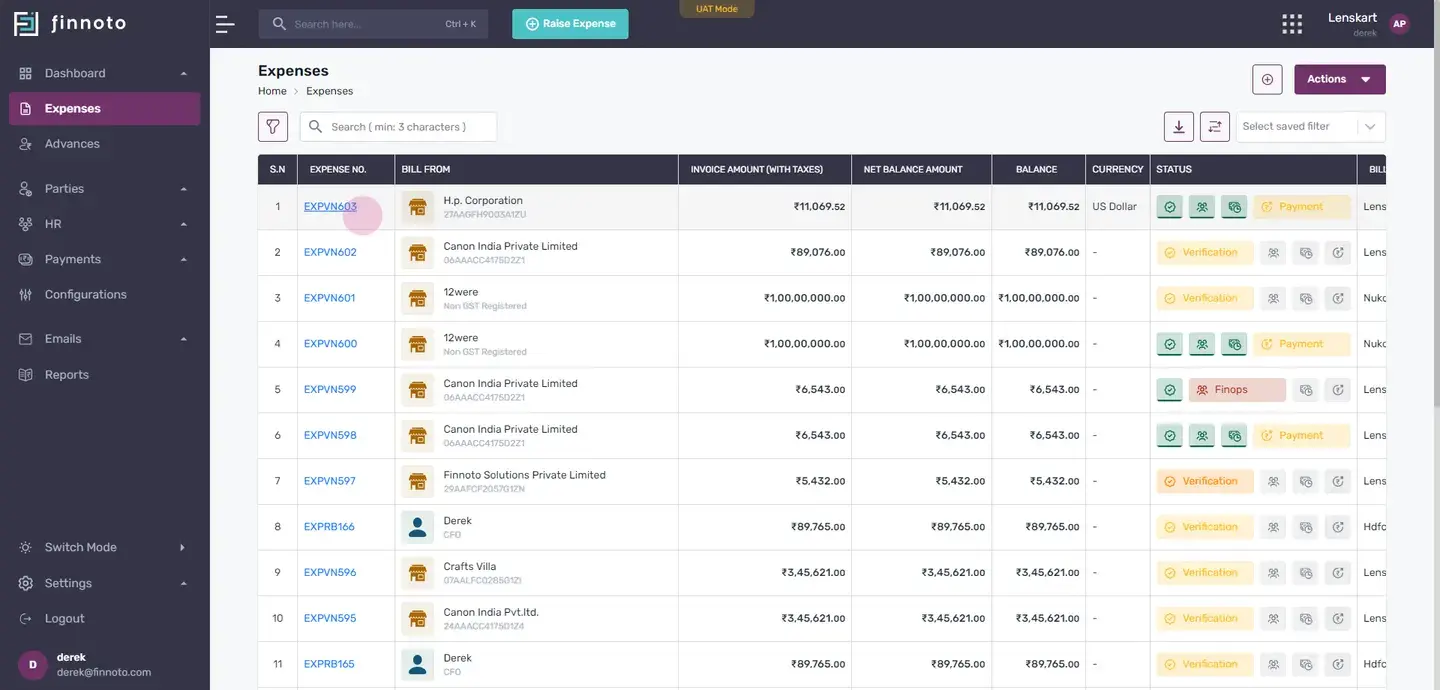Open expense EXPRB166 link
This screenshot has width=1440, height=690.
pyautogui.click(x=329, y=527)
